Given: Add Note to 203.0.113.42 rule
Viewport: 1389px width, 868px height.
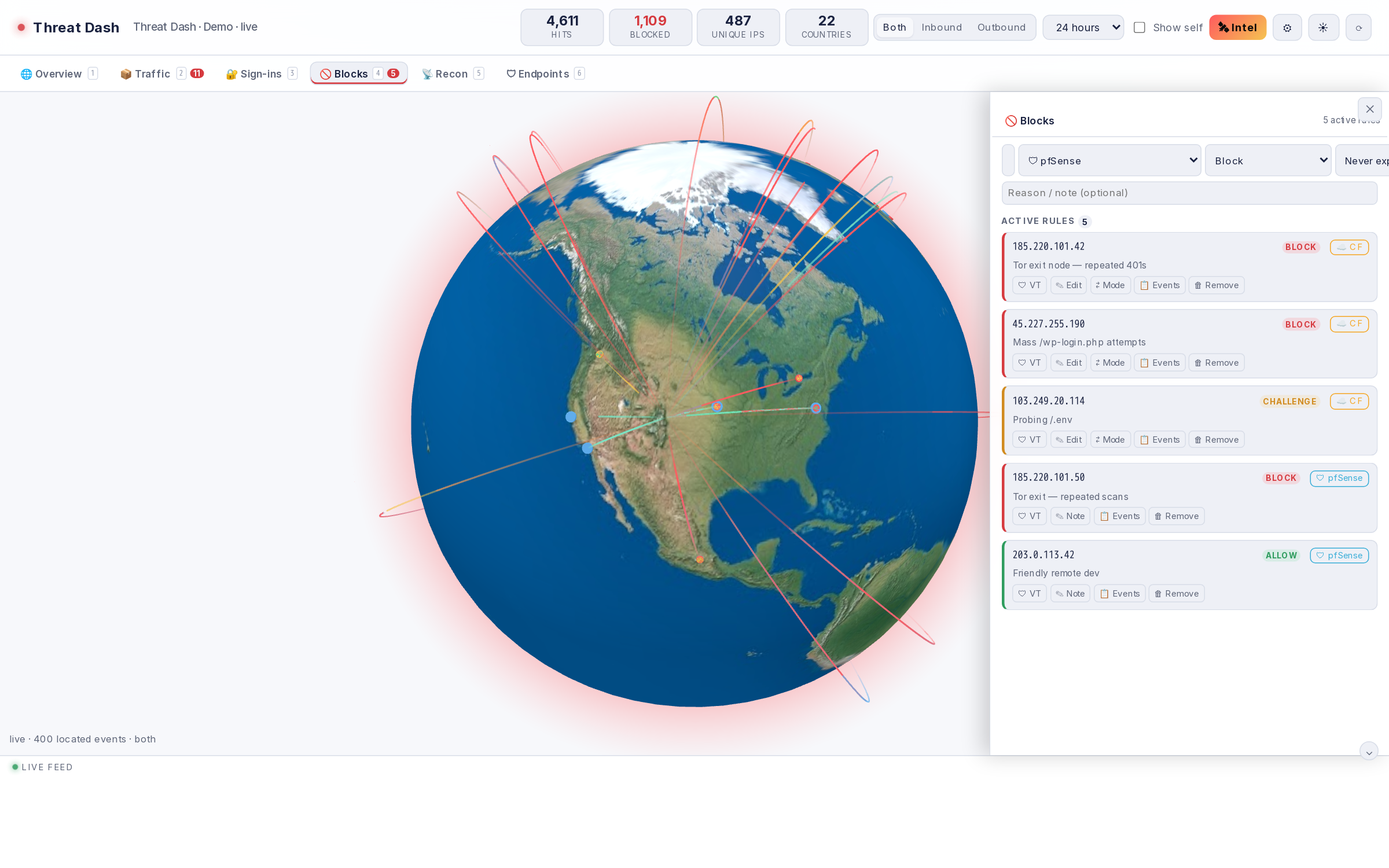Looking at the screenshot, I should (1070, 594).
